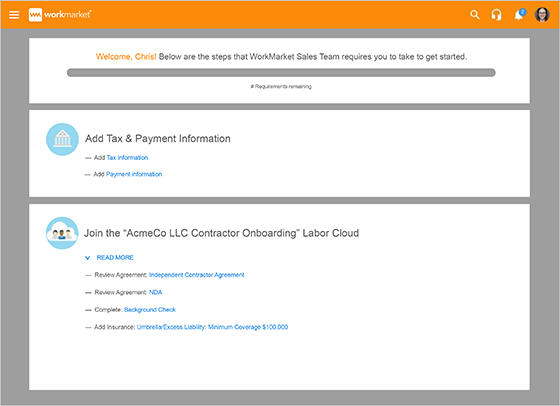The height and width of the screenshot is (406, 560).
Task: Open the Independent Contractor Agreement link
Action: coord(196,275)
